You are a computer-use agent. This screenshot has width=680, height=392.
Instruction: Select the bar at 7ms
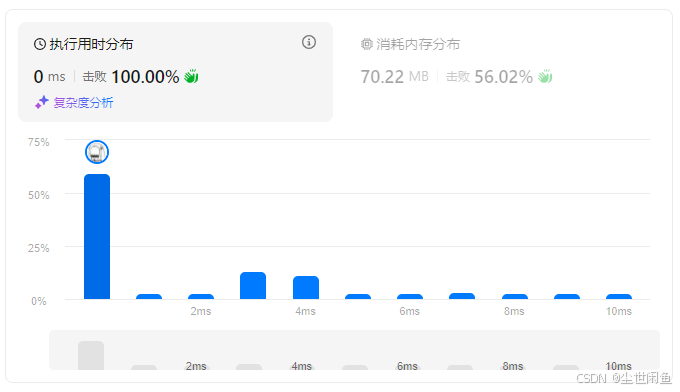[462, 296]
